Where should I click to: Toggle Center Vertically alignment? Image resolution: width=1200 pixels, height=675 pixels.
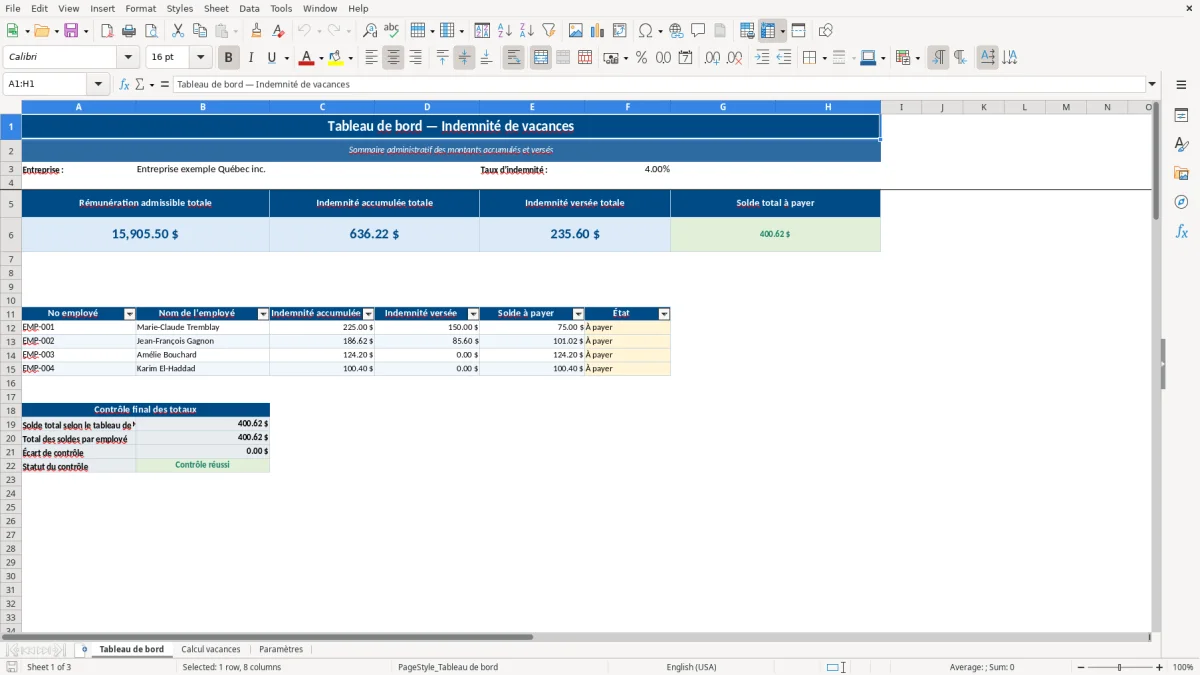pyautogui.click(x=464, y=58)
